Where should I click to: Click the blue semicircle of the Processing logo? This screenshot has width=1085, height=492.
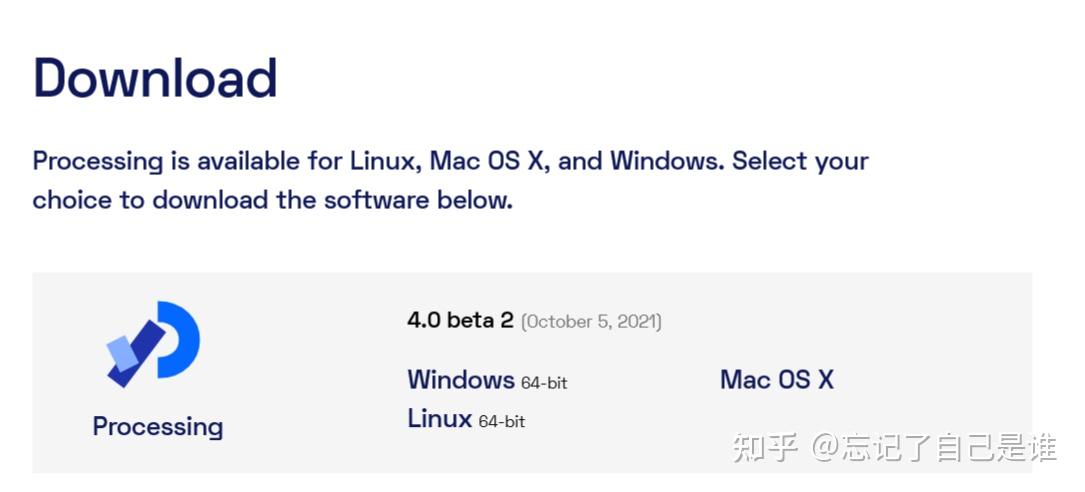183,340
